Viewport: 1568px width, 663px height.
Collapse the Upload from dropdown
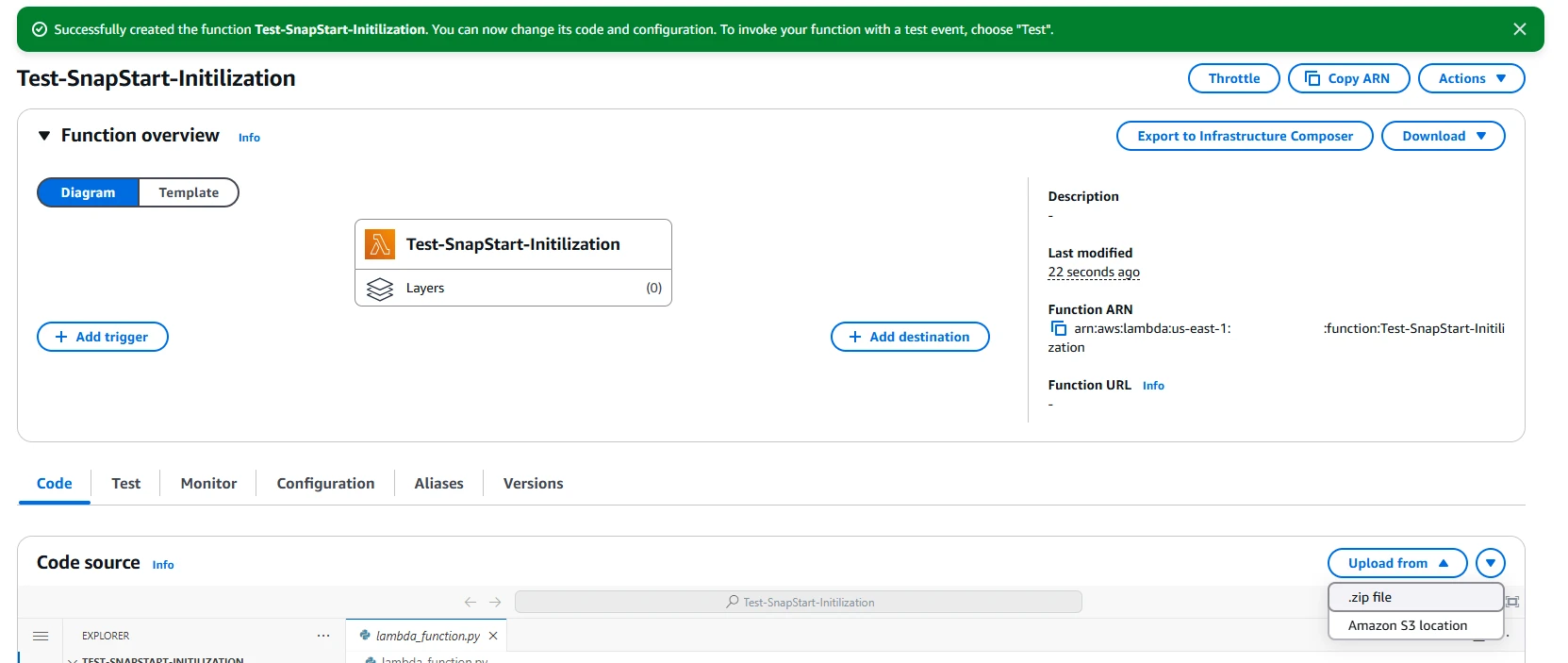(x=1396, y=563)
